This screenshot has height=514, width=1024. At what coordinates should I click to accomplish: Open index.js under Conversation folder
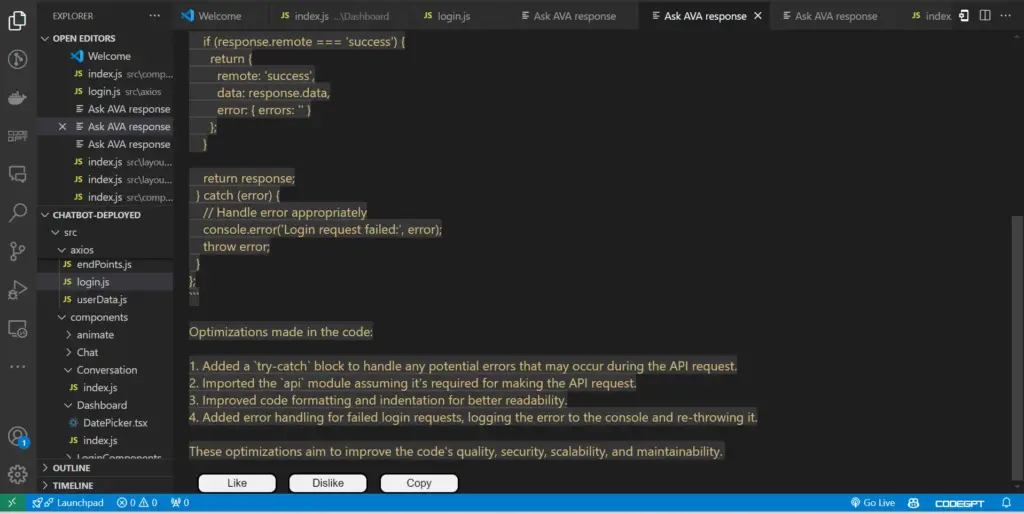105,388
